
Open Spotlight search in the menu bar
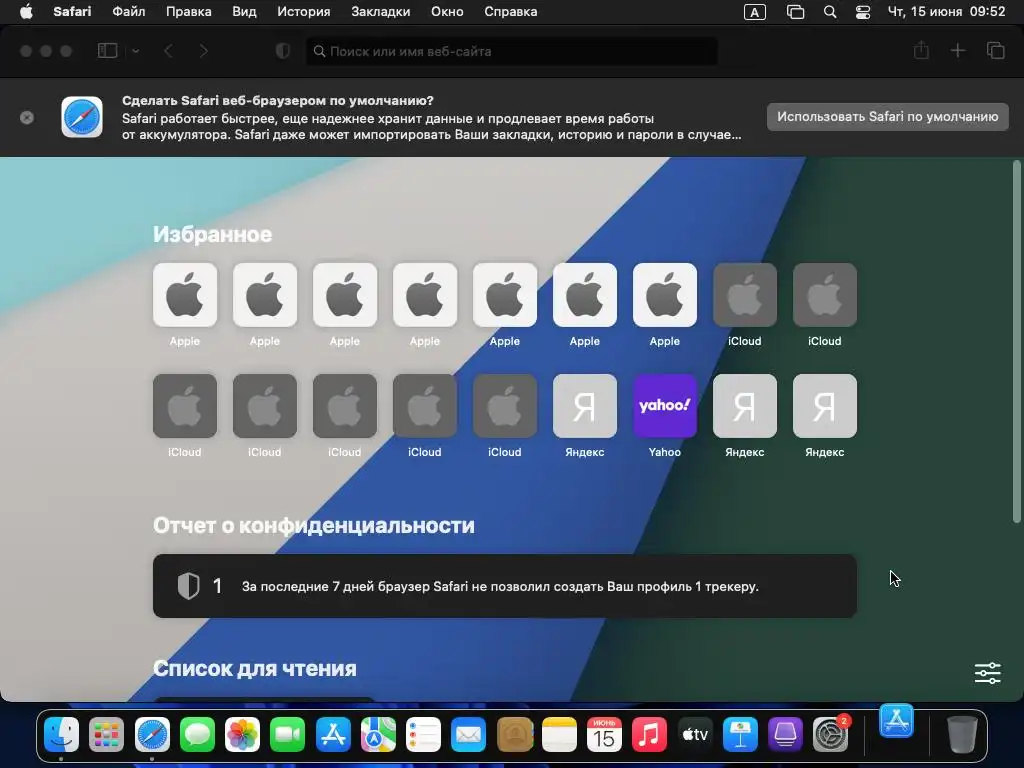829,12
